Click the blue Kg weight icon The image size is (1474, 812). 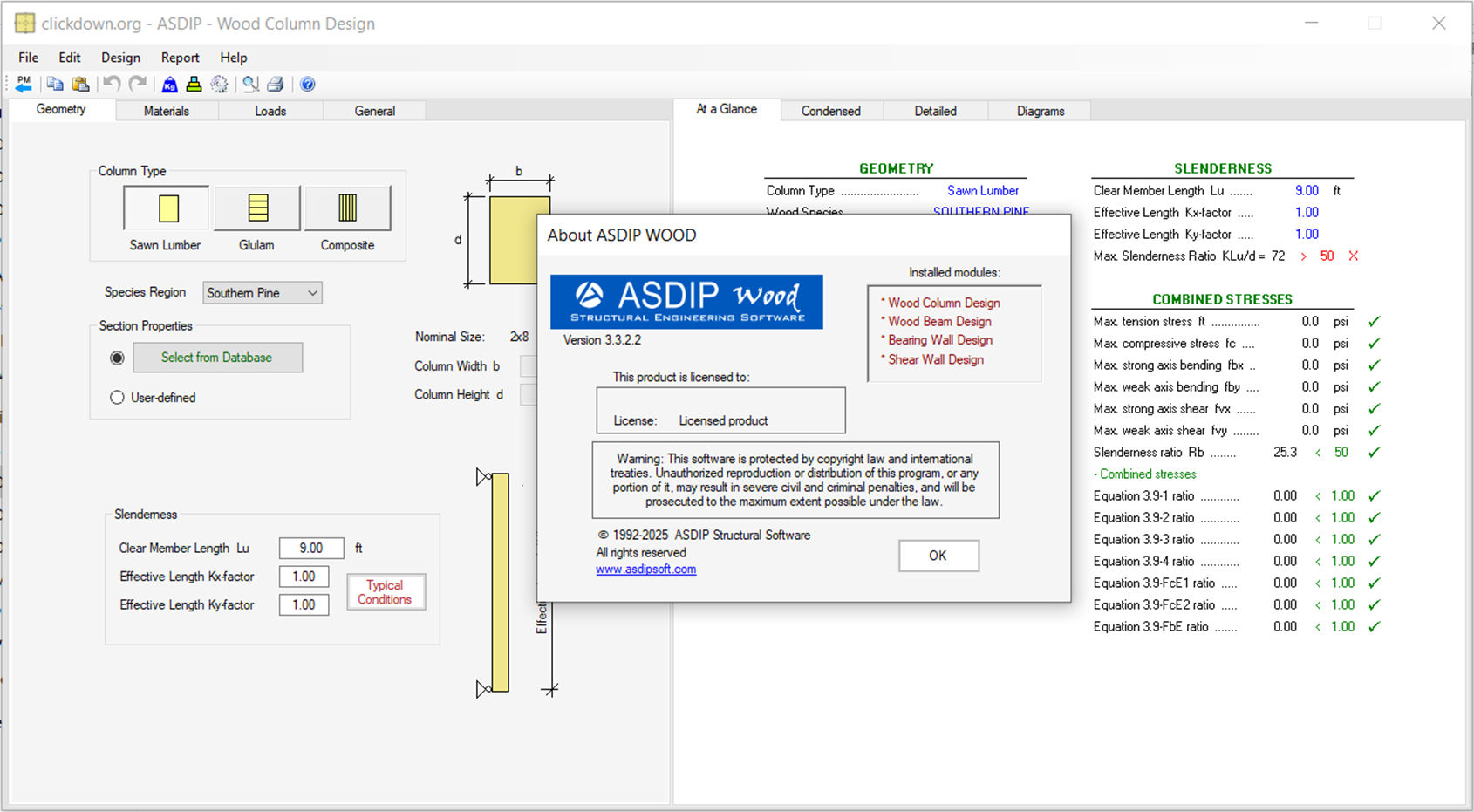(170, 84)
